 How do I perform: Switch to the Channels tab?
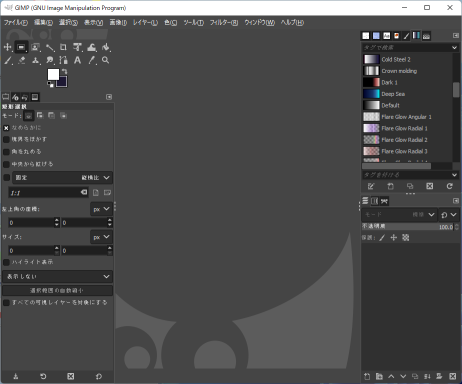[375, 201]
